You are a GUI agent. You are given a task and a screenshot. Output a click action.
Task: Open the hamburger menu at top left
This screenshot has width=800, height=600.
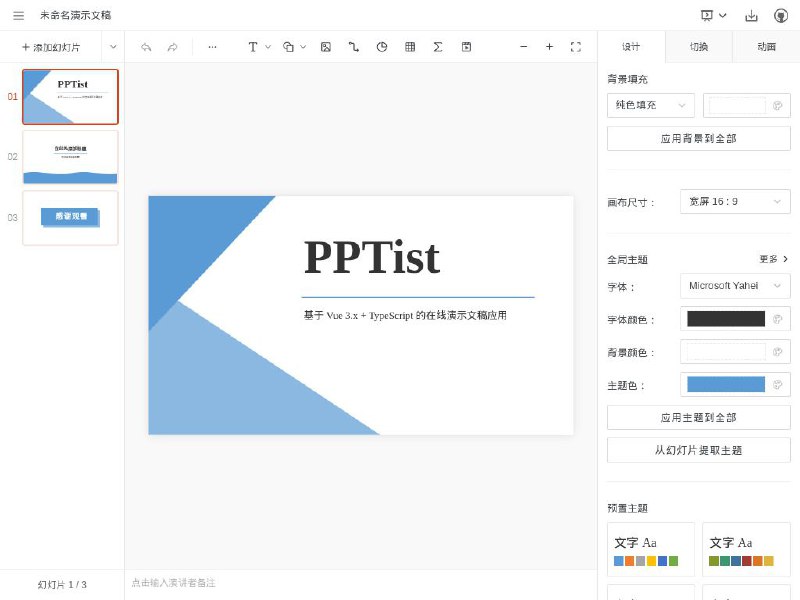17,15
